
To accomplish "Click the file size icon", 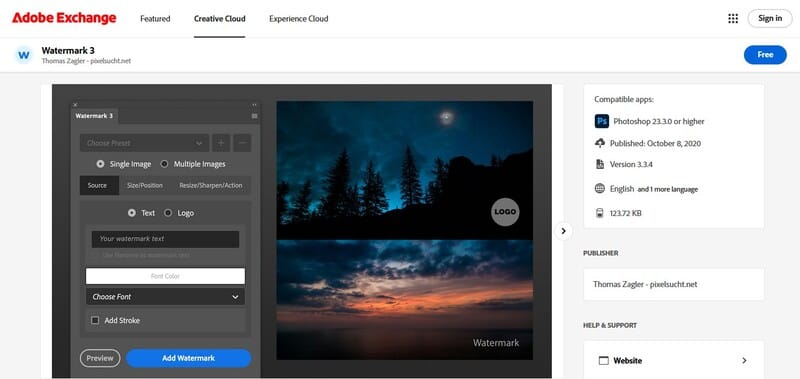I will (x=600, y=213).
